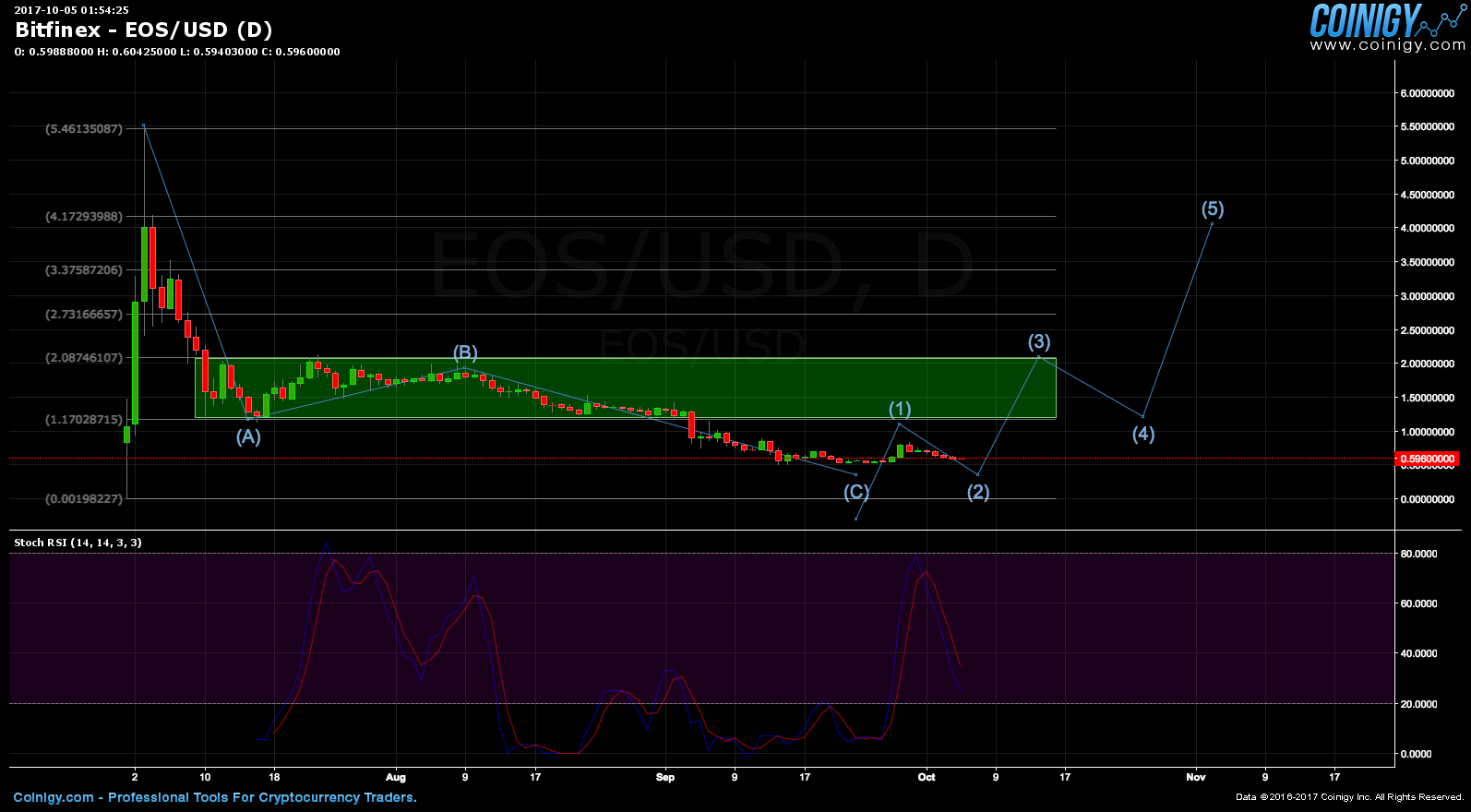The width and height of the screenshot is (1471, 812).
Task: Click the Coinigy logo
Action: 1386,20
